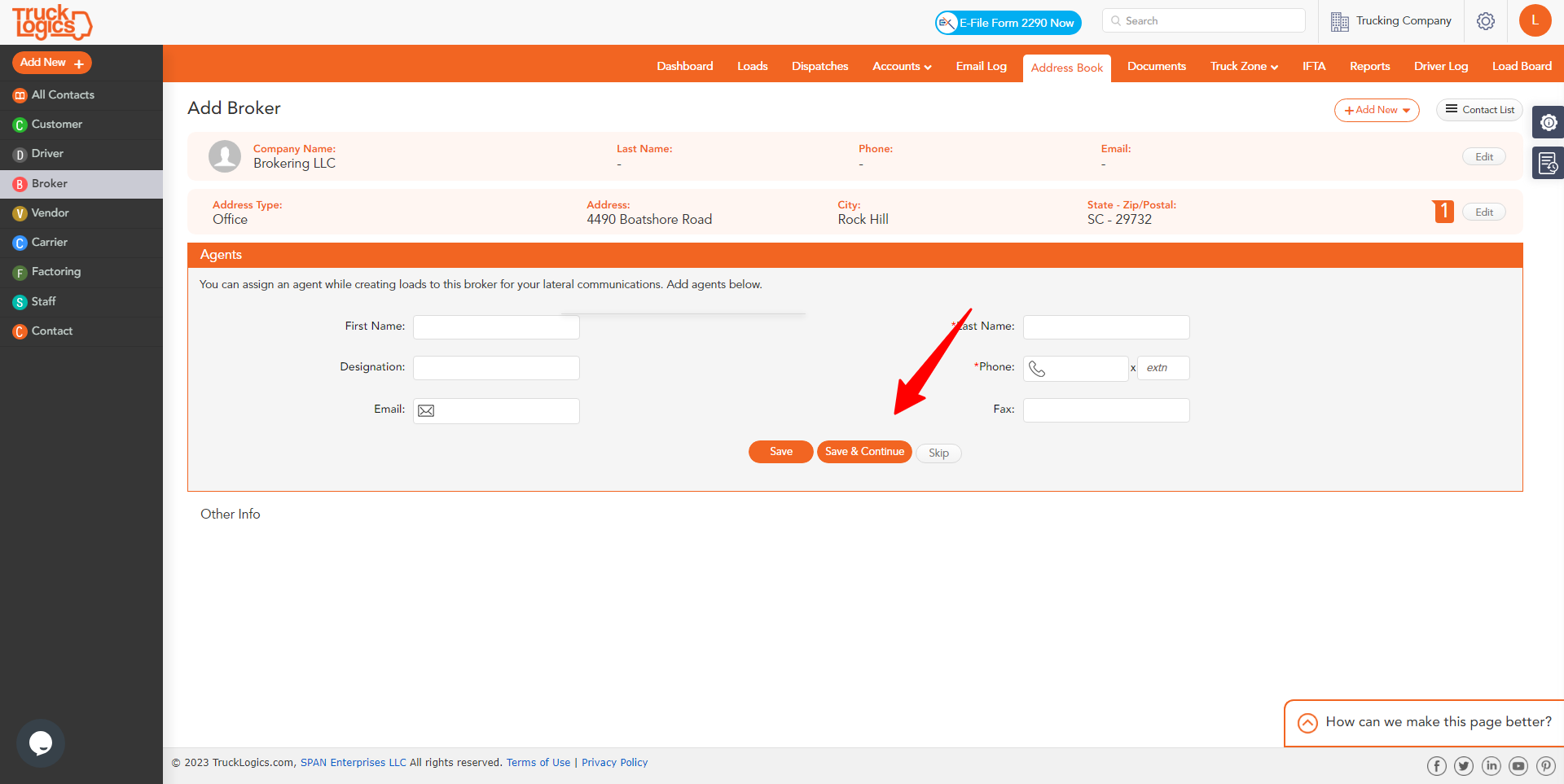This screenshot has height=784, width=1564.
Task: Open the document history panel on right edge
Action: 1549,163
